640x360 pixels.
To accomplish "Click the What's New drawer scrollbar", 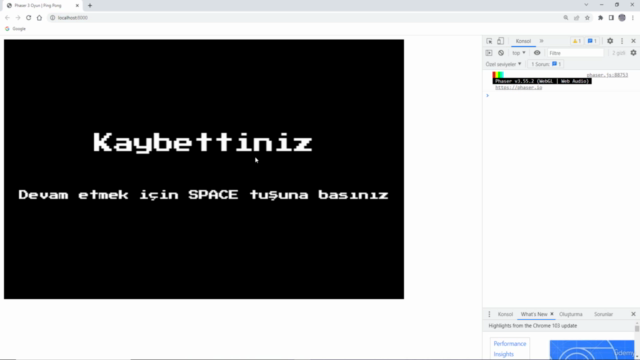I will pyautogui.click(x=637, y=328).
